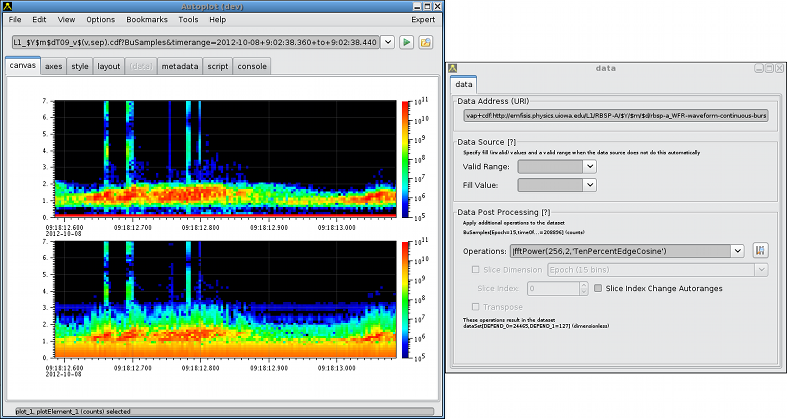Open the Bookmarks menu
The width and height of the screenshot is (787, 419).
click(146, 19)
